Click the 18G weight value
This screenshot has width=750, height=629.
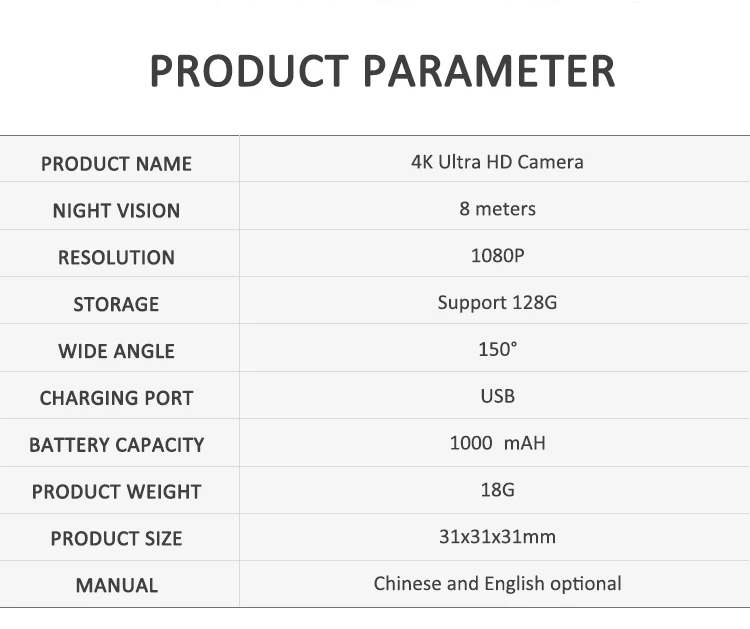pyautogui.click(x=497, y=490)
